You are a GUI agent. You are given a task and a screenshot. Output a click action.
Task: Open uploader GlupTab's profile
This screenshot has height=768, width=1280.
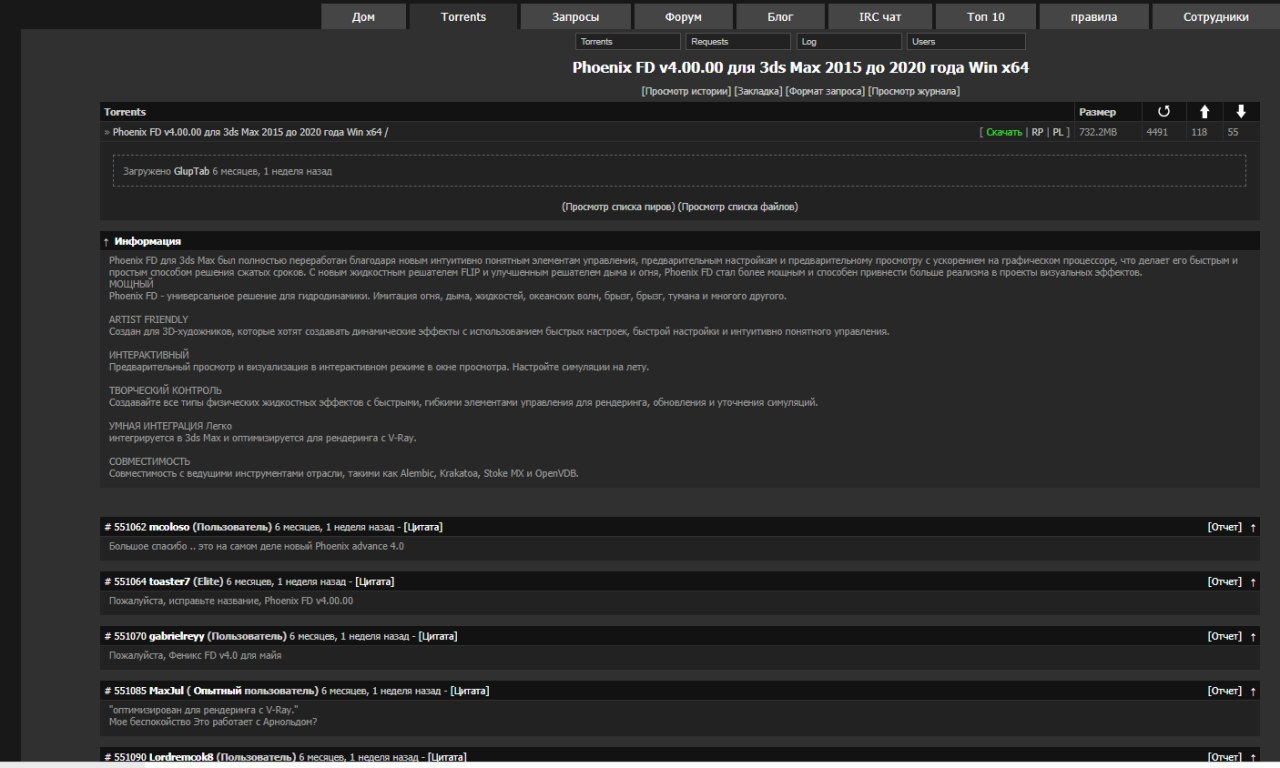(x=191, y=171)
